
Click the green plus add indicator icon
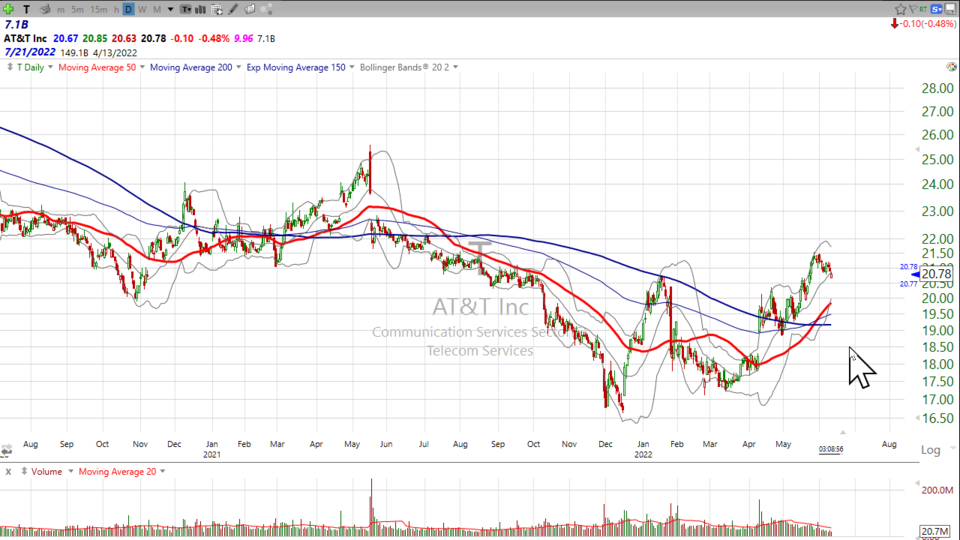pyautogui.click(x=8, y=9)
